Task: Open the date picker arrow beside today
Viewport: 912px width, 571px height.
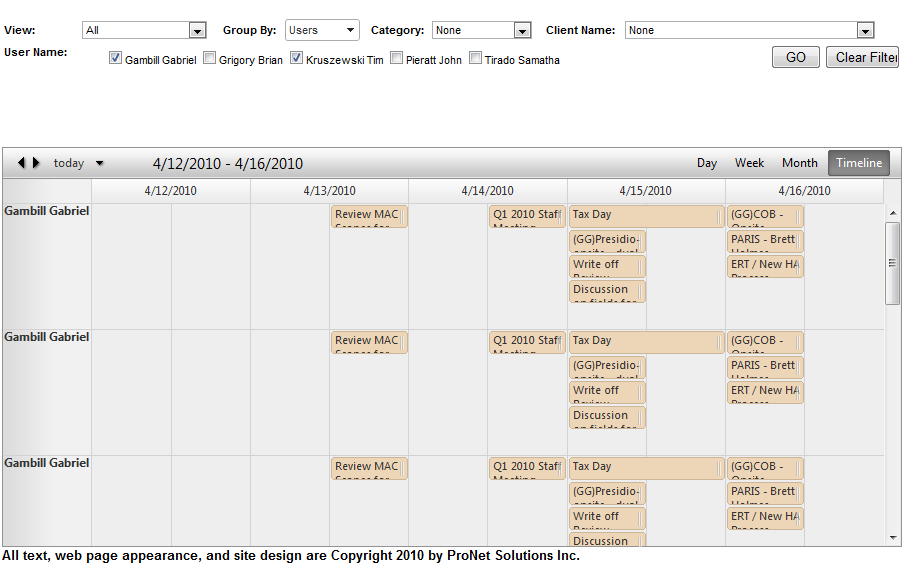Action: [x=99, y=164]
